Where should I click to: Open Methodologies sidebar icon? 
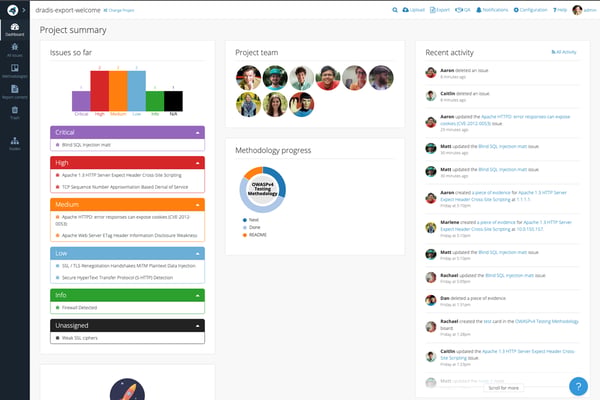click(15, 71)
